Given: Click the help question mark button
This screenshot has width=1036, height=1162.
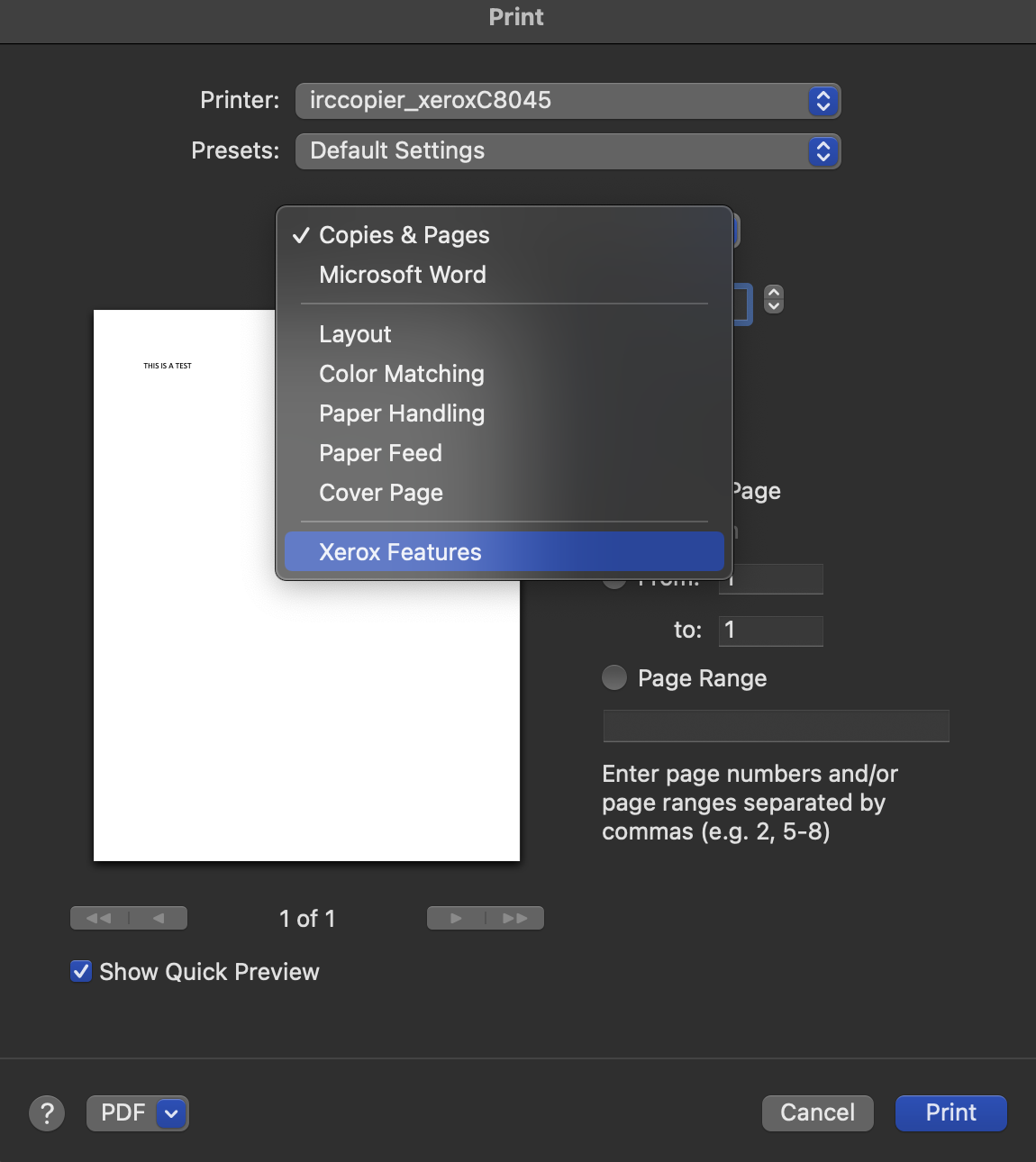Looking at the screenshot, I should (47, 1113).
